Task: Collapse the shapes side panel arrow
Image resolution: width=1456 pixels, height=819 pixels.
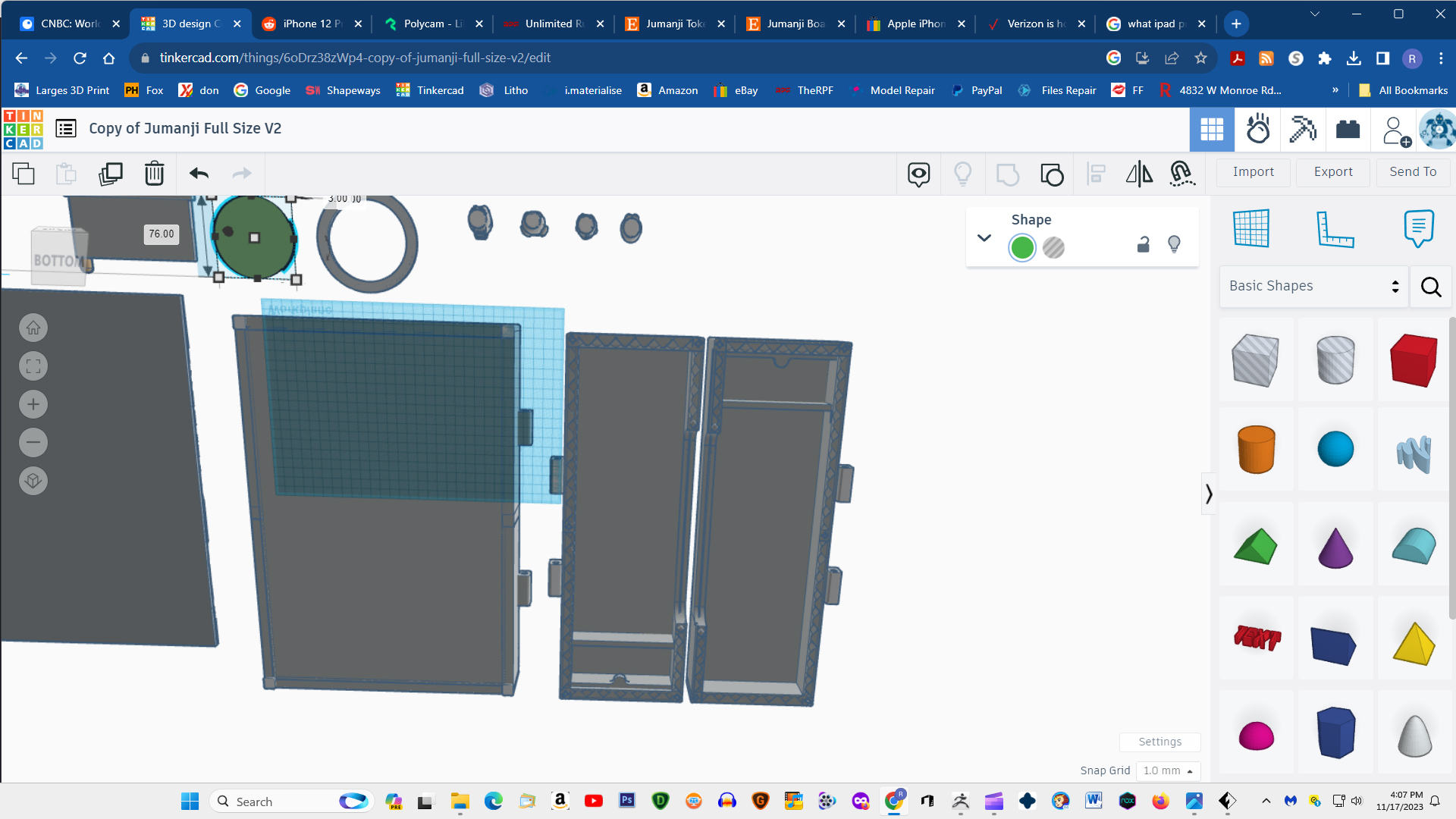Action: (x=1209, y=494)
